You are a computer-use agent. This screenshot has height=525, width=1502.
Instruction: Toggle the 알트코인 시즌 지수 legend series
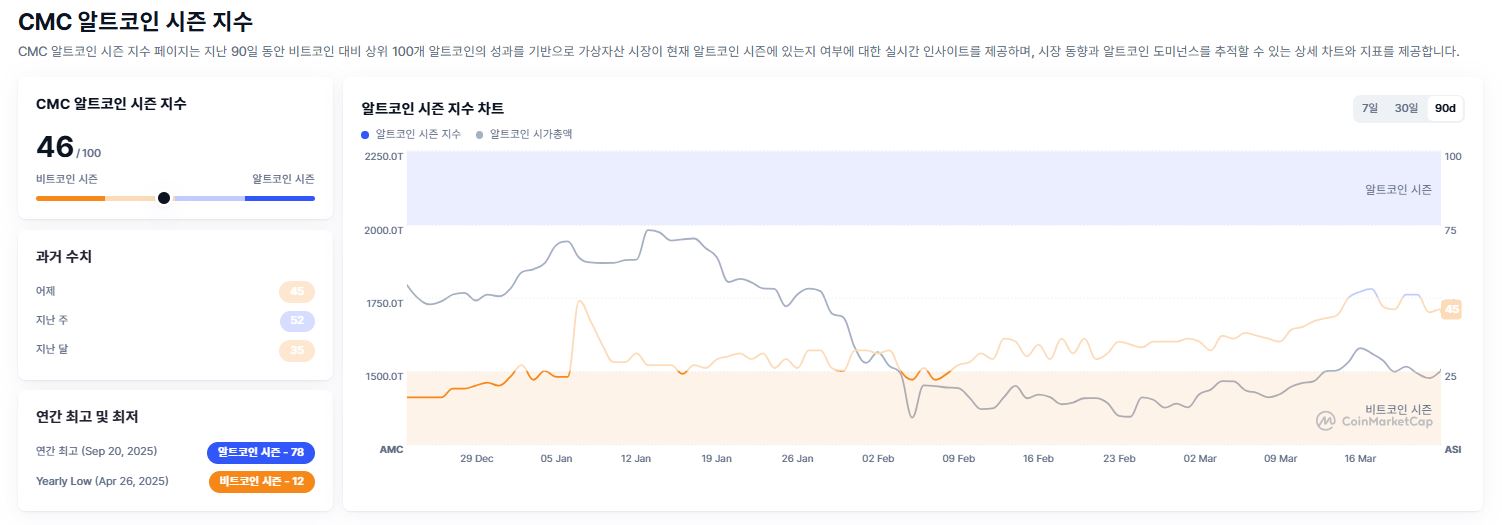pos(411,134)
